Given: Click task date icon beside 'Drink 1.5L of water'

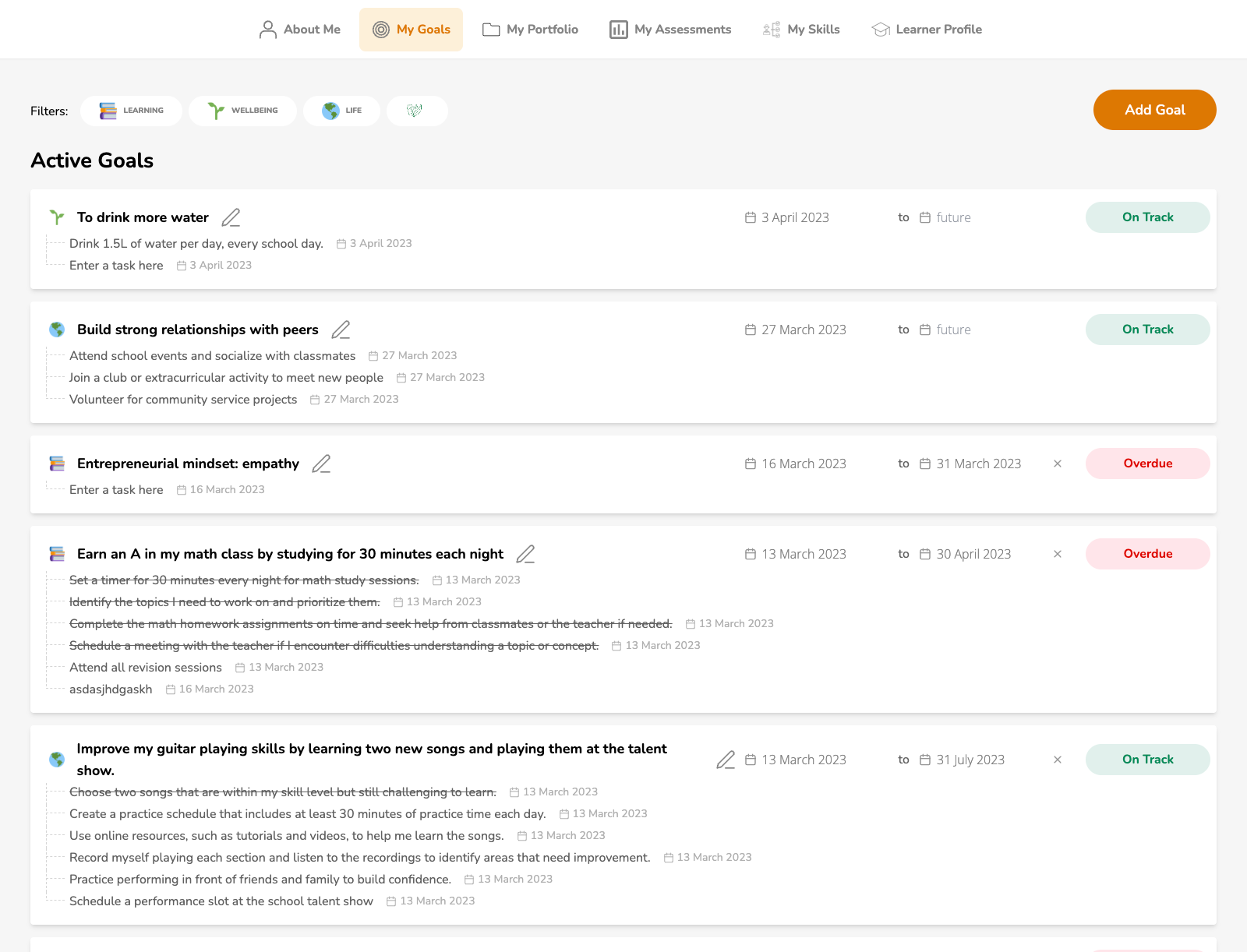Looking at the screenshot, I should pyautogui.click(x=341, y=244).
